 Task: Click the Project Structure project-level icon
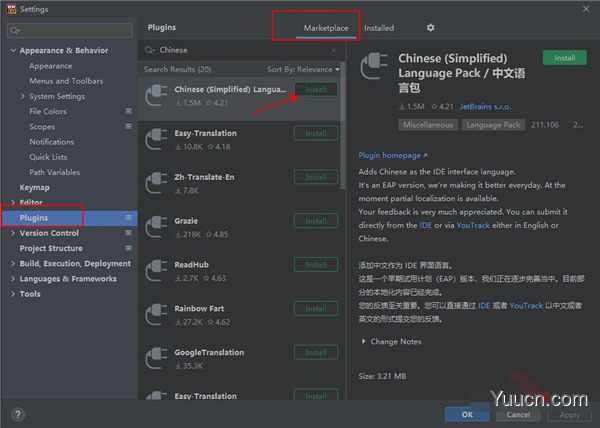(129, 248)
